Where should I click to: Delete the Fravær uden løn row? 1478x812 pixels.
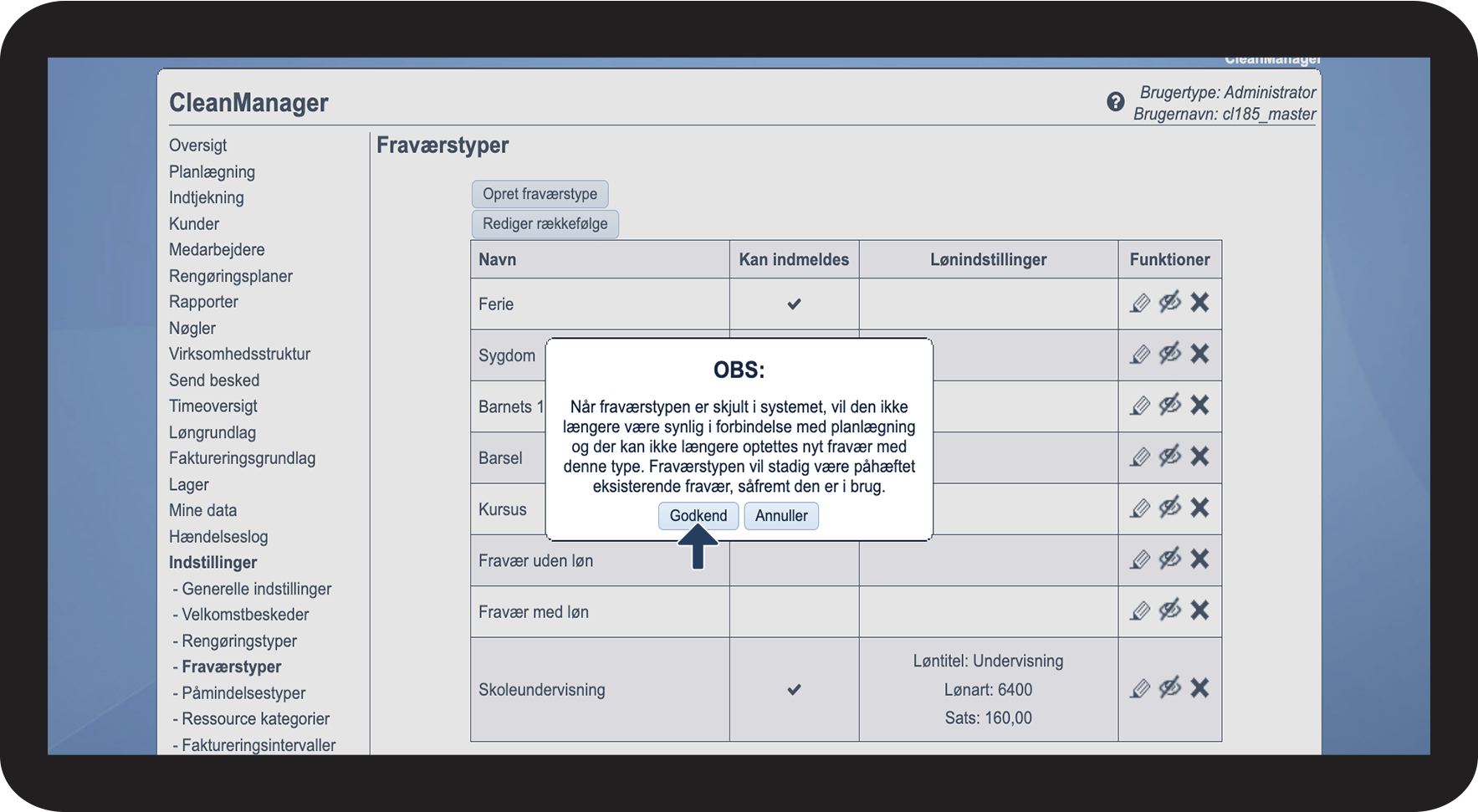coord(1199,559)
